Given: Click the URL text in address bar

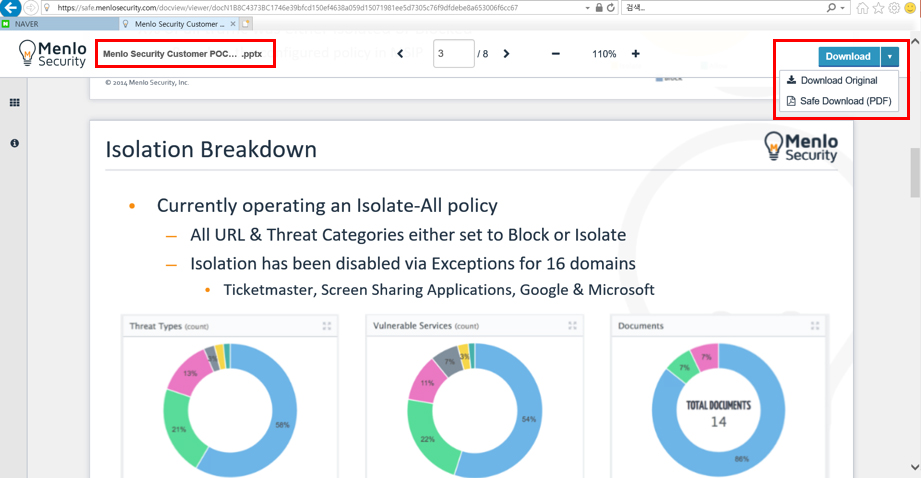Looking at the screenshot, I should tap(287, 8).
